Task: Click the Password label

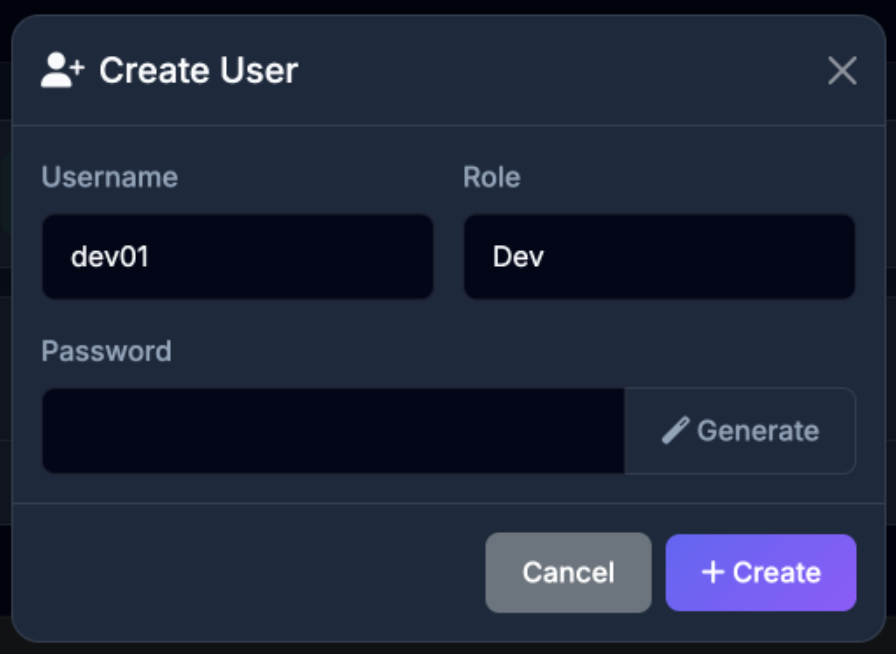Action: point(107,351)
